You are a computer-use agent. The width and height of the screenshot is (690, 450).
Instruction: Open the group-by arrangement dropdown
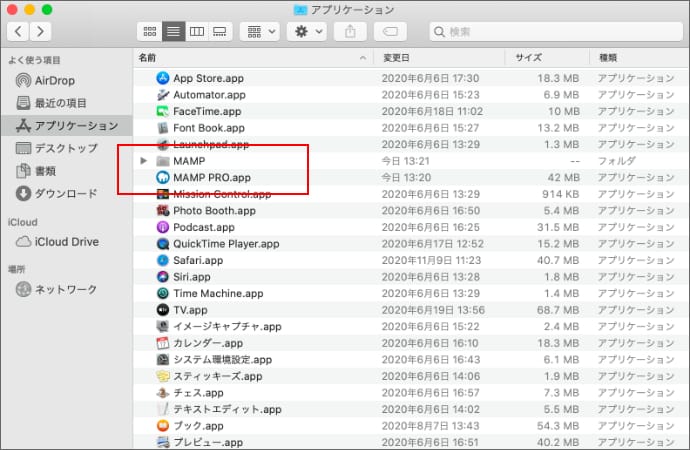[259, 32]
